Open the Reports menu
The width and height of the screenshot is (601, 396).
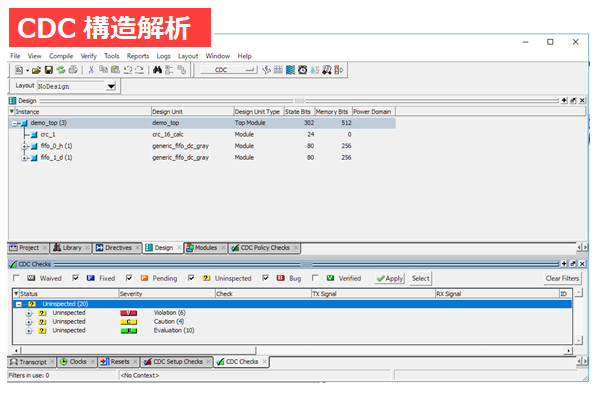tap(138, 56)
